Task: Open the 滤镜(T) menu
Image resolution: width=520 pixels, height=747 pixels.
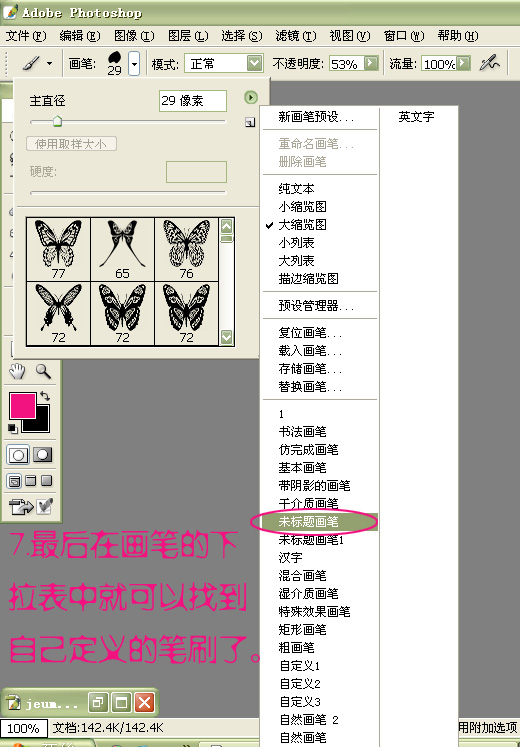Action: [x=296, y=36]
